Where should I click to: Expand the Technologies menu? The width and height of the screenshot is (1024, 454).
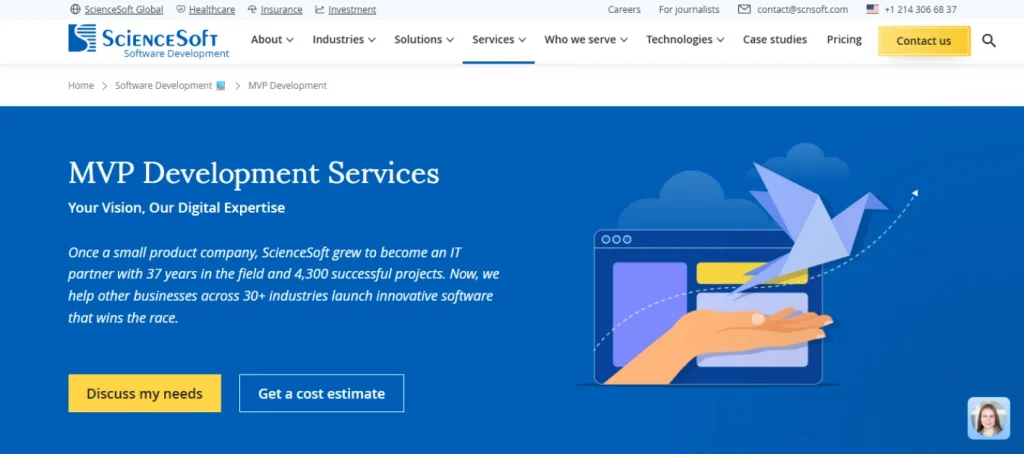[x=685, y=39]
